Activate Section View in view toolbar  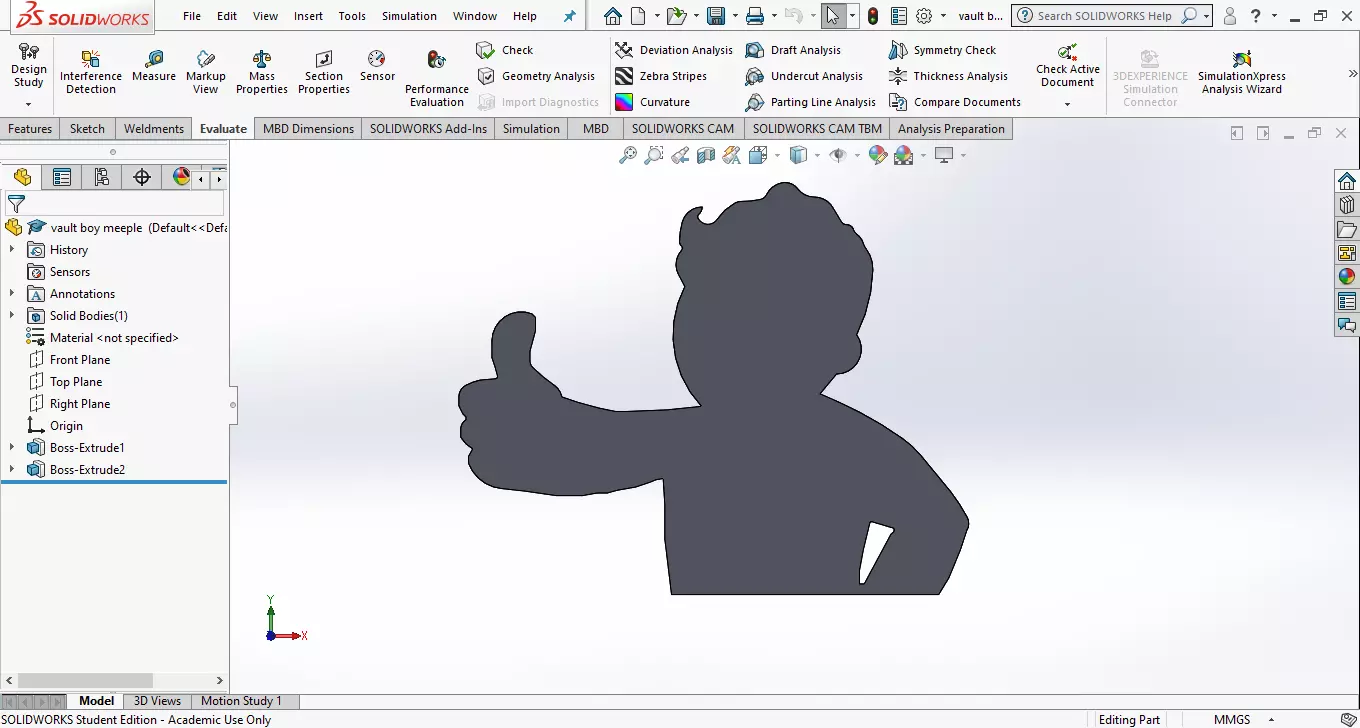[x=706, y=155]
